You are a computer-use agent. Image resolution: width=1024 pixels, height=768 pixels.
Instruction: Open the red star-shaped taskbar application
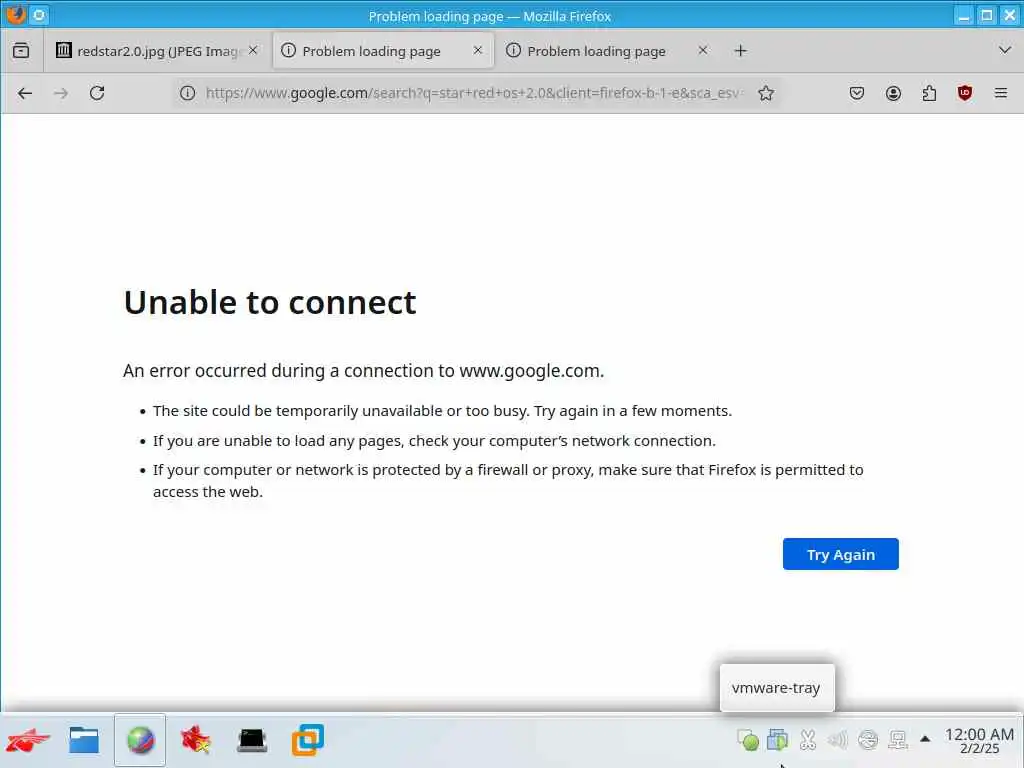coord(195,740)
